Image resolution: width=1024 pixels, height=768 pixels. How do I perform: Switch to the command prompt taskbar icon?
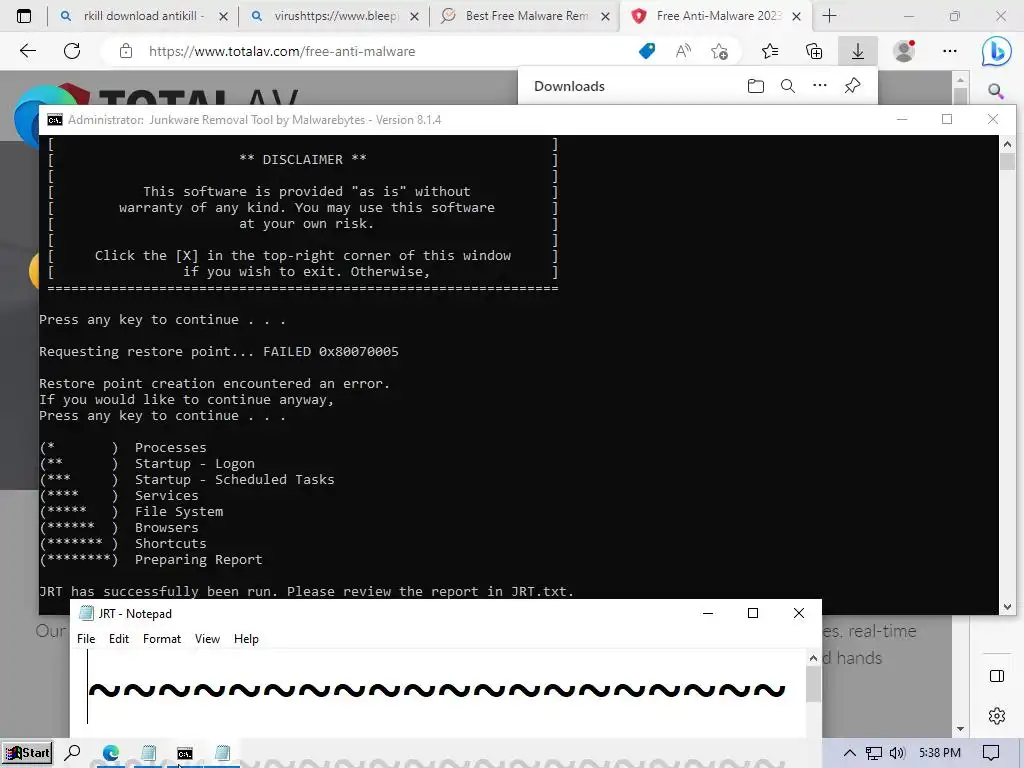(185, 754)
